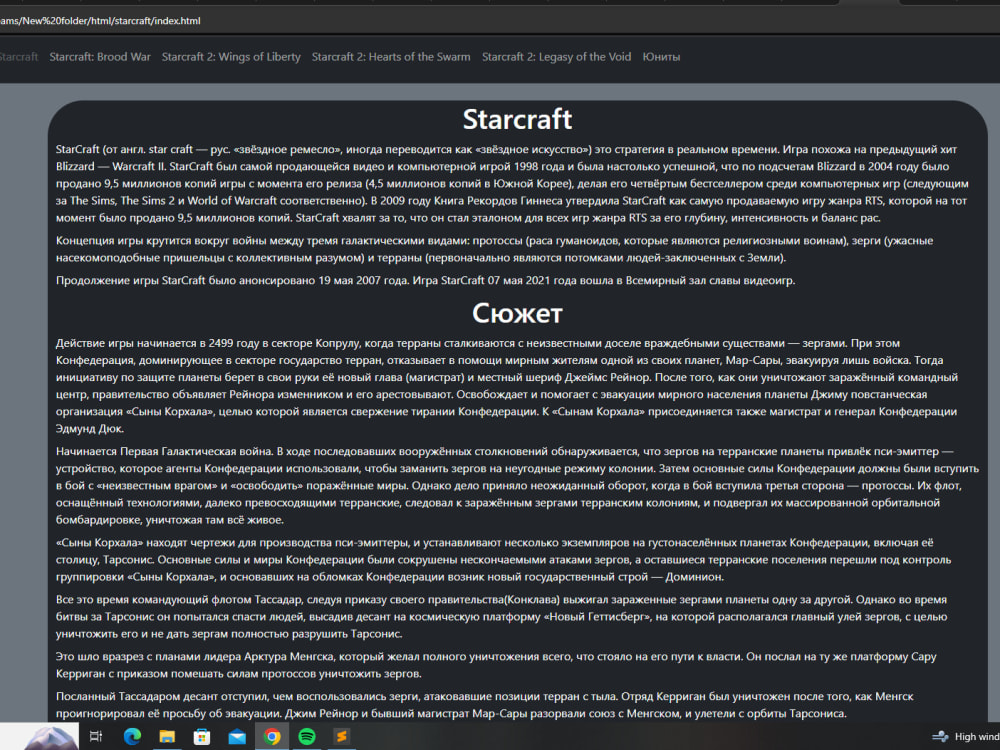Click the paragraph starting 'Продолжение игры StarCraft'
The image size is (1000, 750).
click(425, 281)
